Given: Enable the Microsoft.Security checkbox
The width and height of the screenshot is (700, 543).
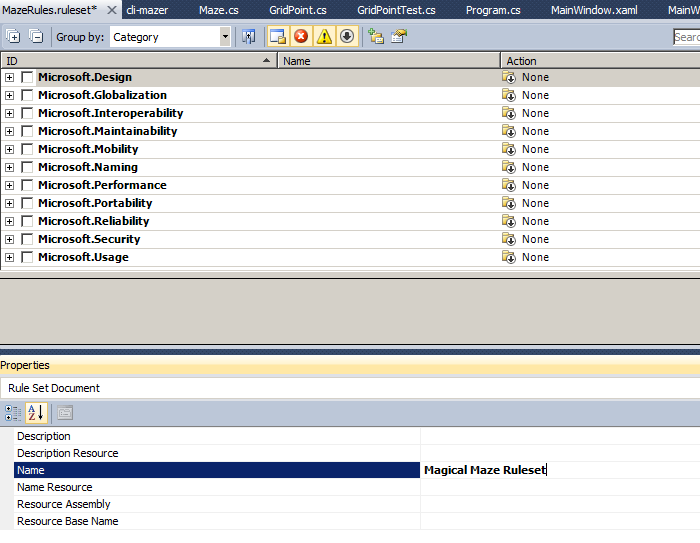Looking at the screenshot, I should (x=27, y=239).
